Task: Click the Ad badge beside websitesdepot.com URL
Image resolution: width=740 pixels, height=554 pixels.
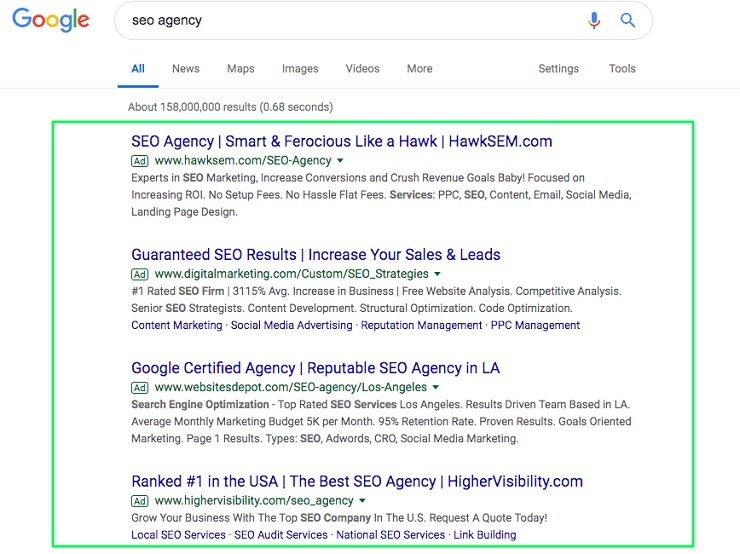Action: pyautogui.click(x=140, y=387)
